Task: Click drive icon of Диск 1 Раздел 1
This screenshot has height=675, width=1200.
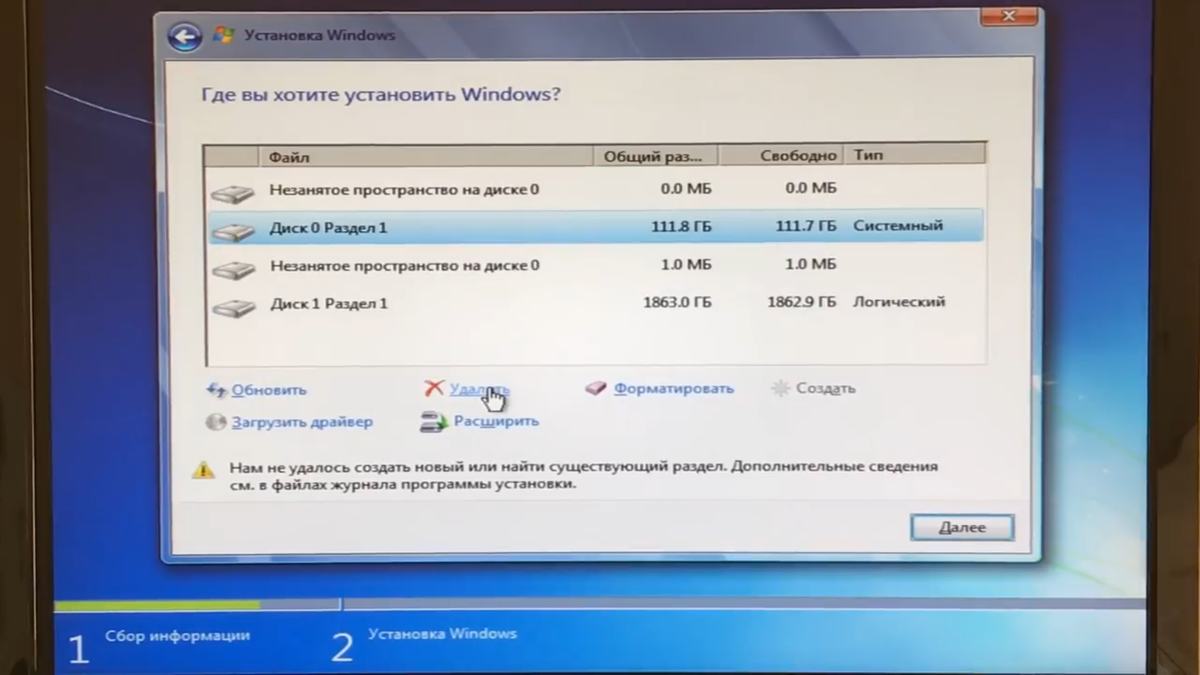Action: pos(233,306)
